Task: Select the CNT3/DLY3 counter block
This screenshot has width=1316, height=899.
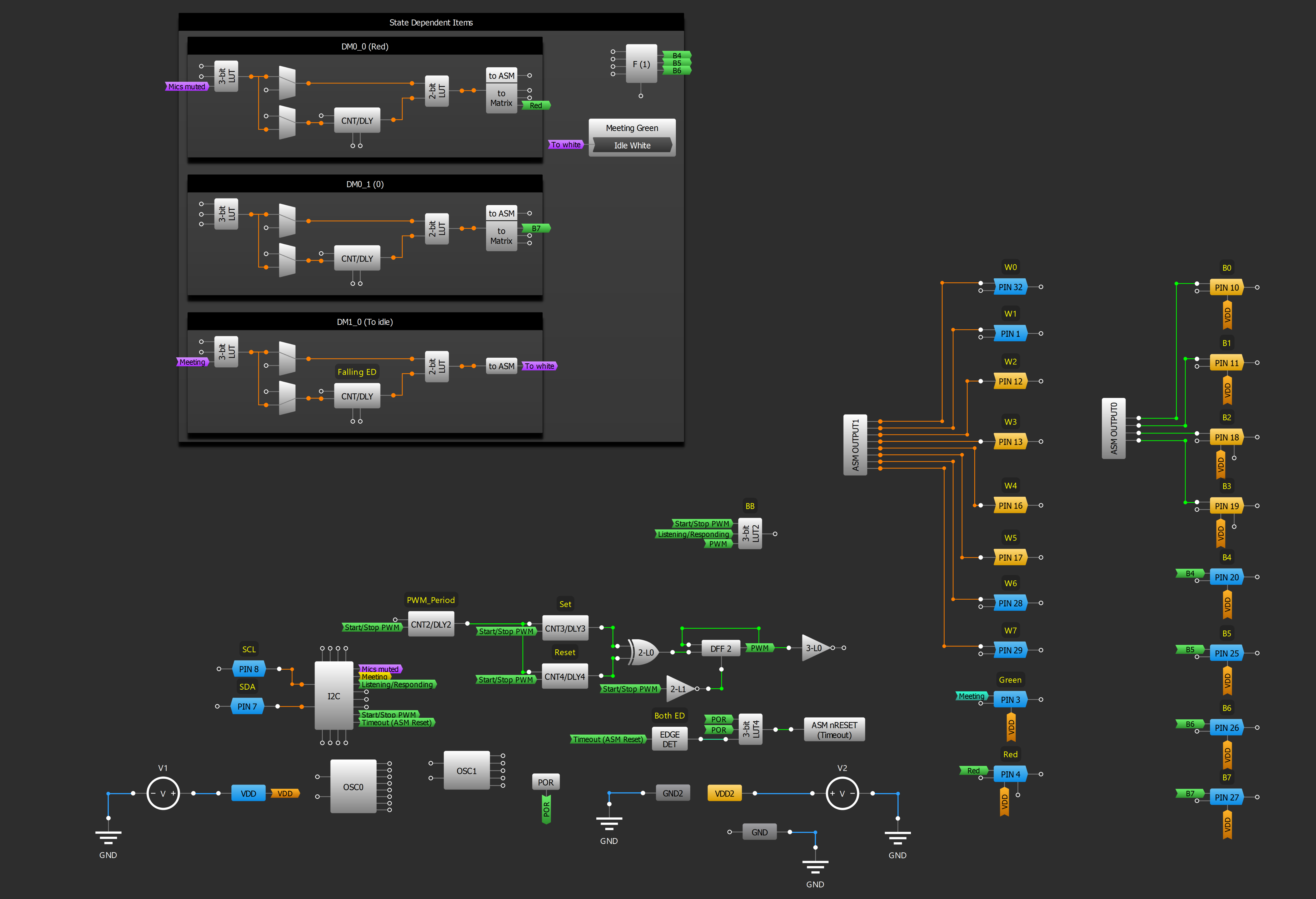Action: (x=565, y=628)
